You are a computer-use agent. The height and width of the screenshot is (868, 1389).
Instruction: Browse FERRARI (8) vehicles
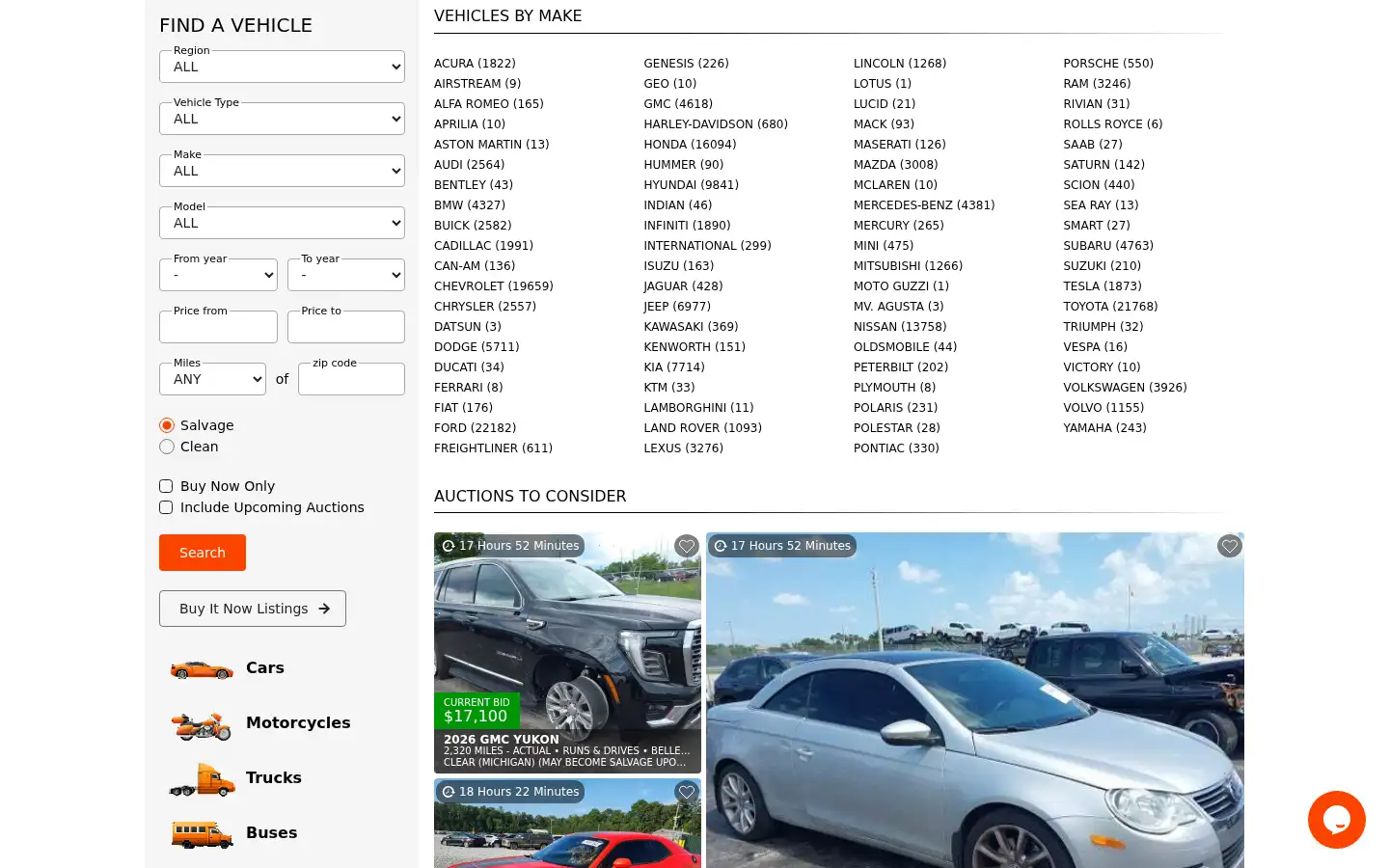[468, 388]
